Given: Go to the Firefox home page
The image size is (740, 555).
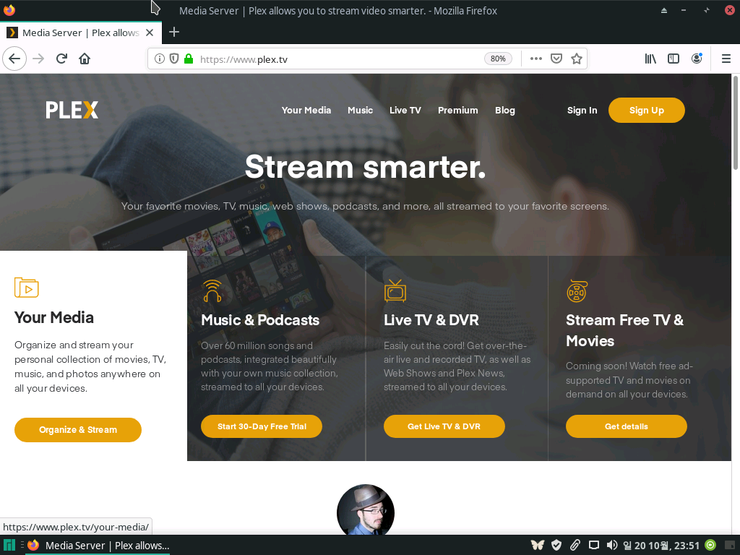Looking at the screenshot, I should pos(84,59).
